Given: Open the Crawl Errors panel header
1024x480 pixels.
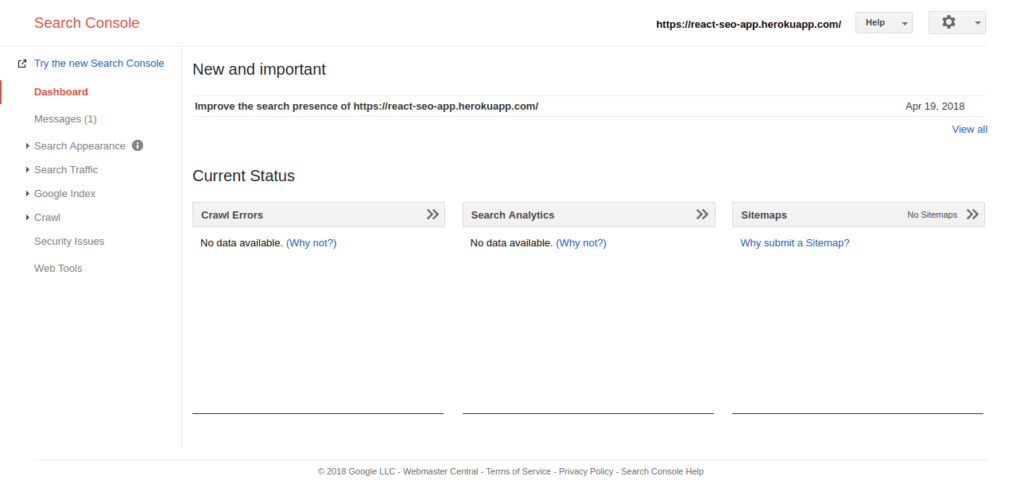Looking at the screenshot, I should [x=319, y=214].
